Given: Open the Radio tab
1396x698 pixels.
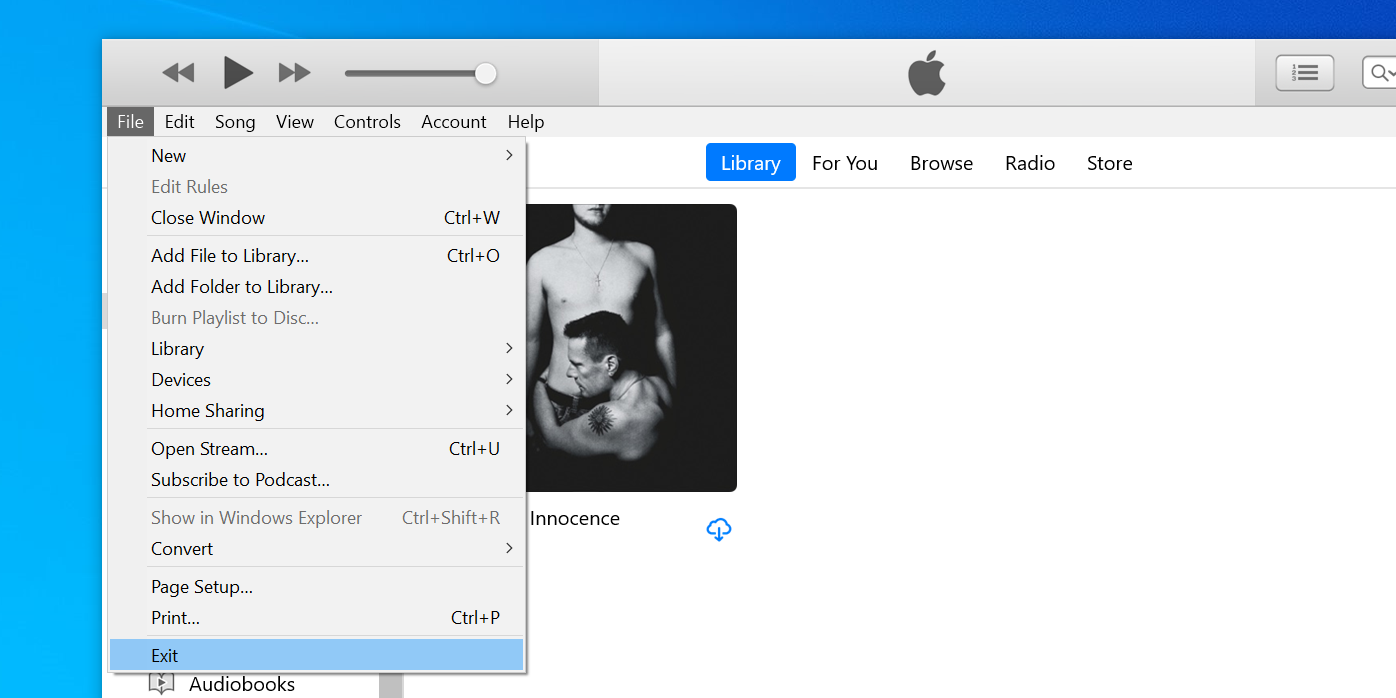Looking at the screenshot, I should pyautogui.click(x=1030, y=162).
